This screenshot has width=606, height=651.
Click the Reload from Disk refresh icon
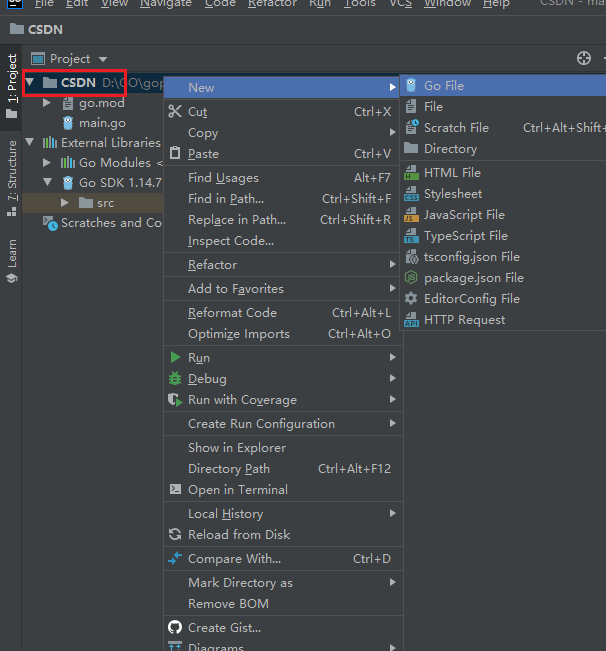[x=175, y=534]
